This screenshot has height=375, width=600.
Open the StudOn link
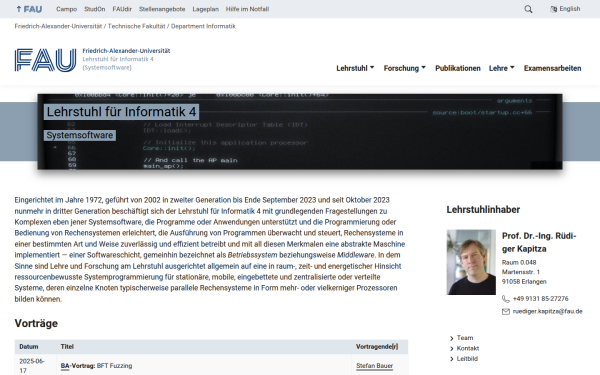[x=95, y=9]
